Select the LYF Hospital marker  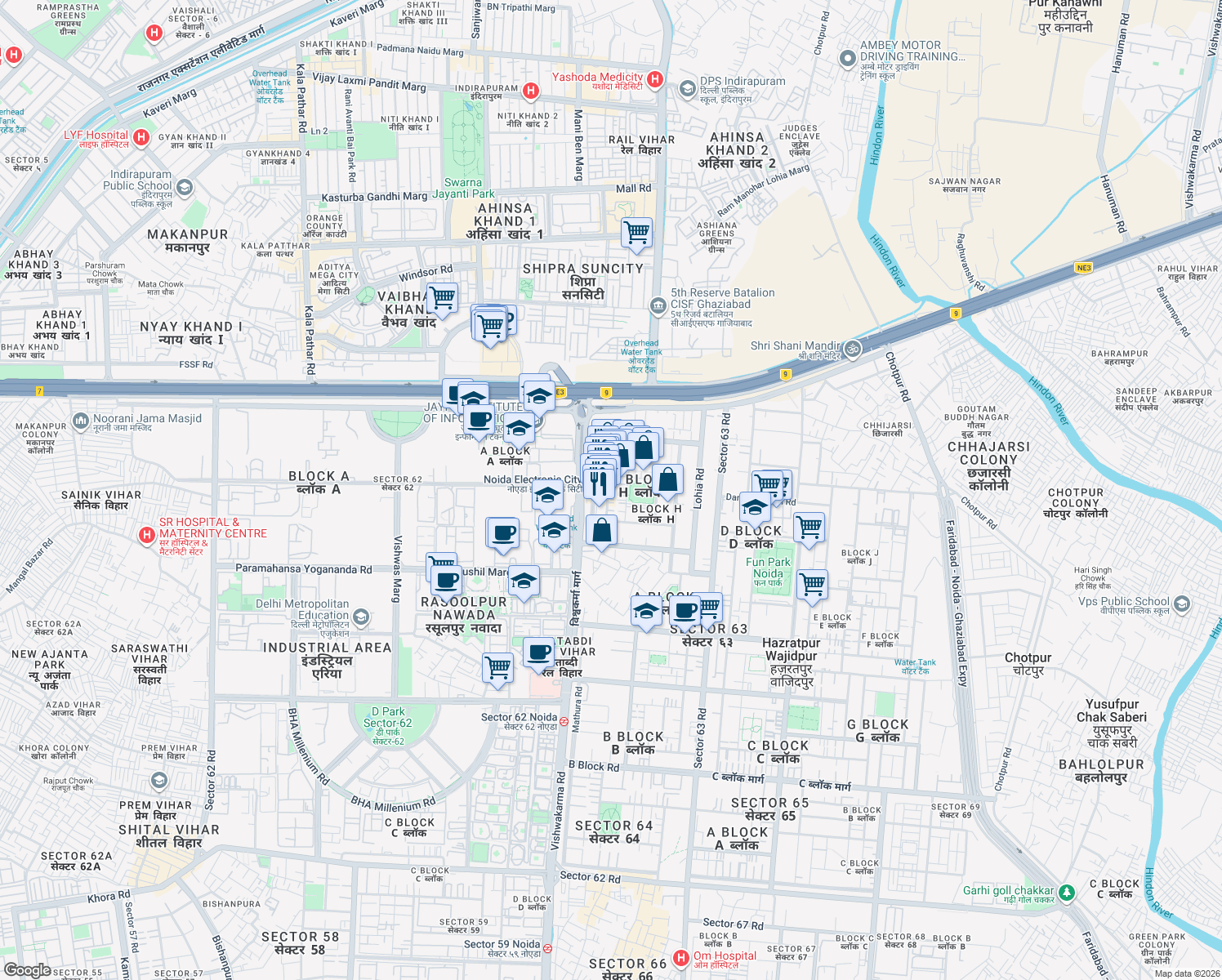pyautogui.click(x=141, y=136)
